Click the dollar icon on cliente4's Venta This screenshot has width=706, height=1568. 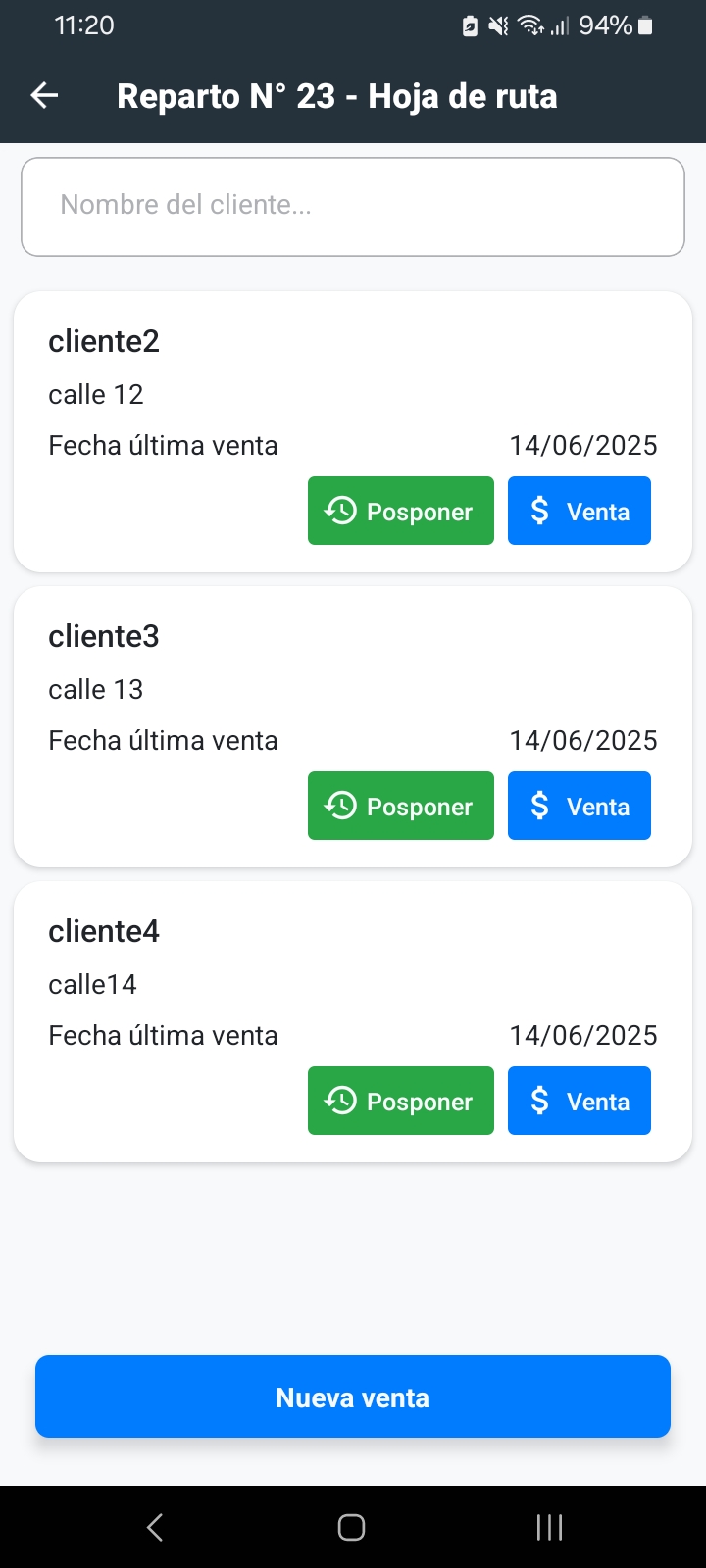pyautogui.click(x=539, y=1101)
